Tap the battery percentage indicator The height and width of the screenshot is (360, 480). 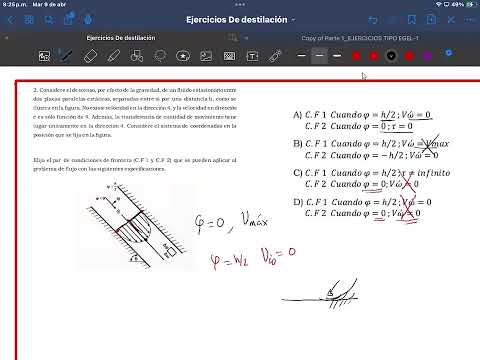click(x=457, y=4)
